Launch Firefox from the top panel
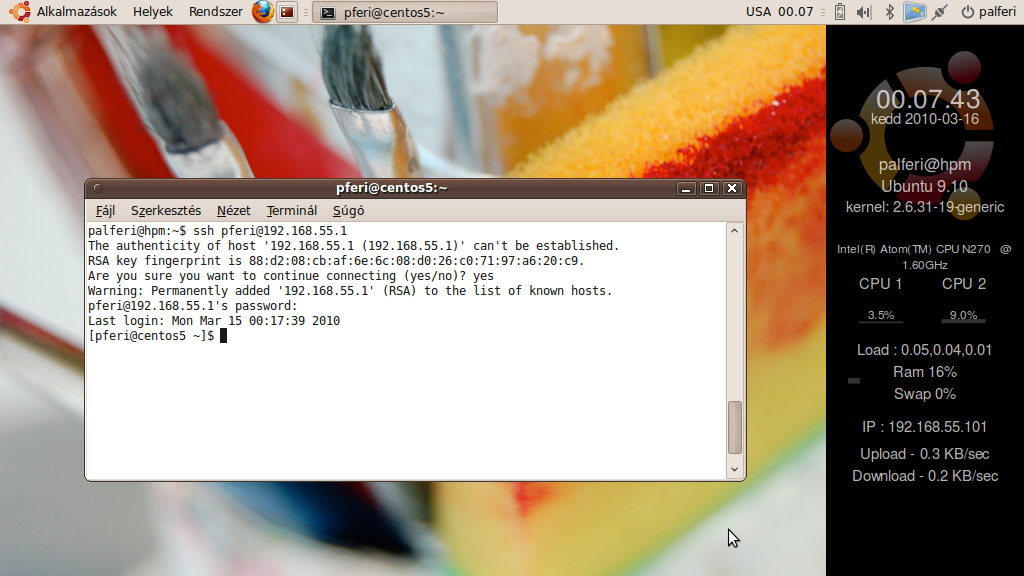 262,12
